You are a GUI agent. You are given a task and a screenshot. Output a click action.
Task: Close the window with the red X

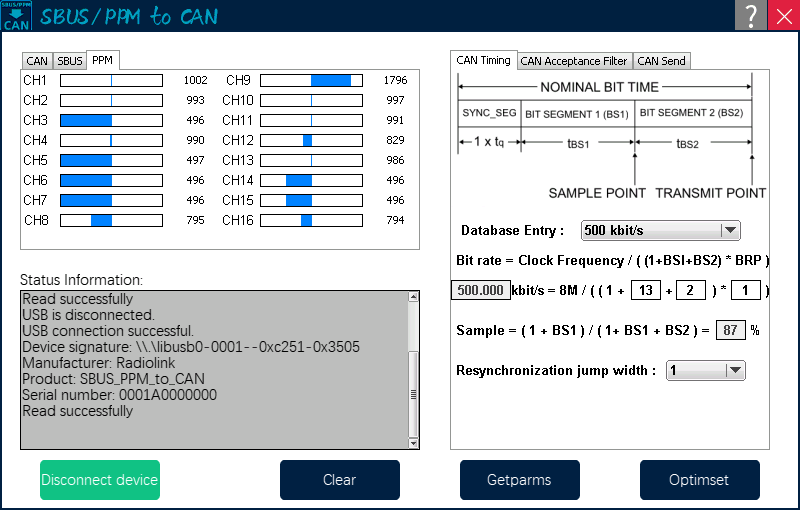coord(783,15)
